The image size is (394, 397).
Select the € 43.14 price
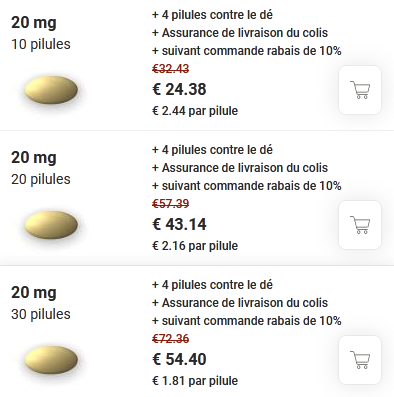(179, 224)
